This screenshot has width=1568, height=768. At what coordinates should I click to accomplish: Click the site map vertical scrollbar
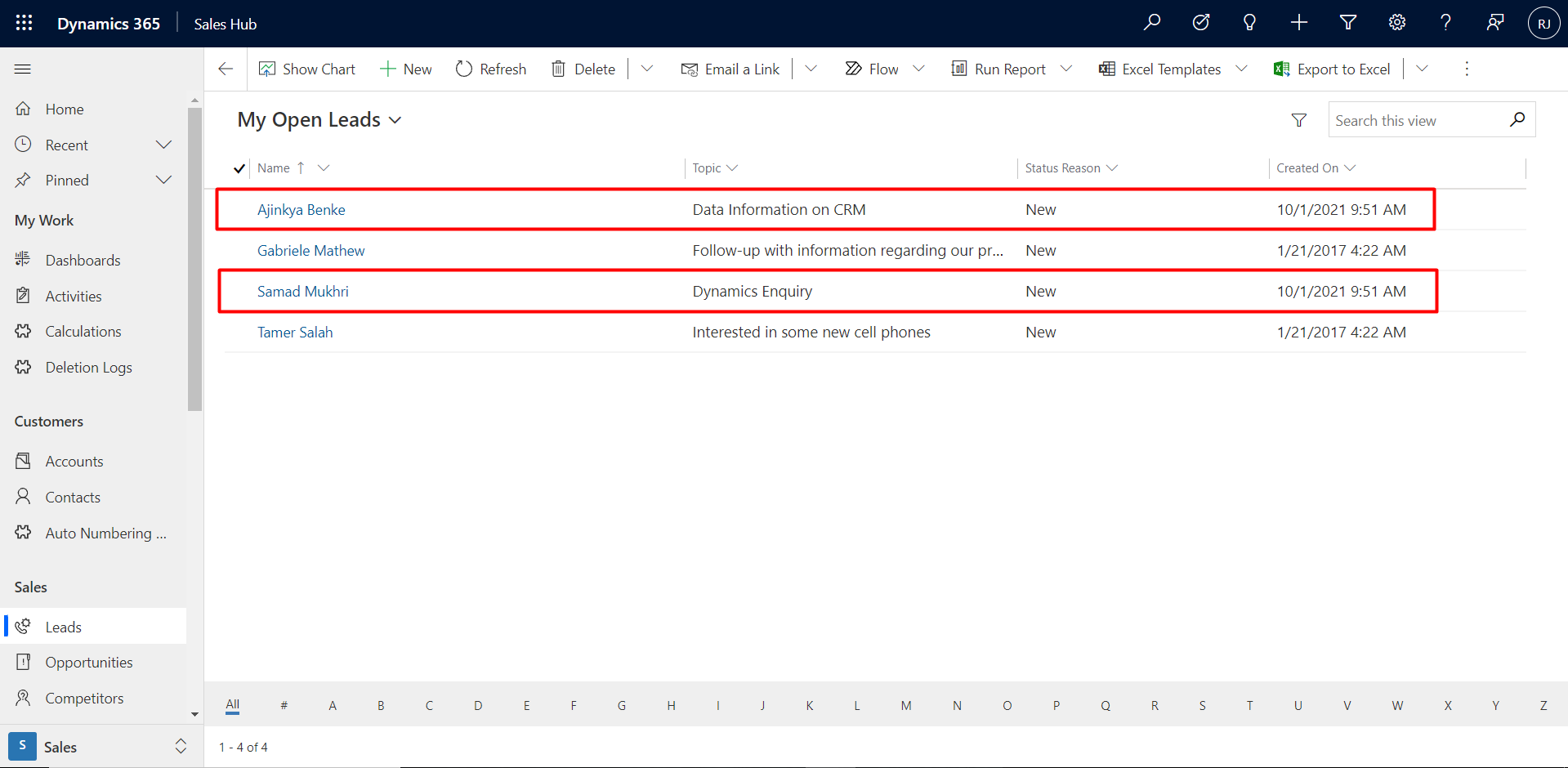[194, 259]
